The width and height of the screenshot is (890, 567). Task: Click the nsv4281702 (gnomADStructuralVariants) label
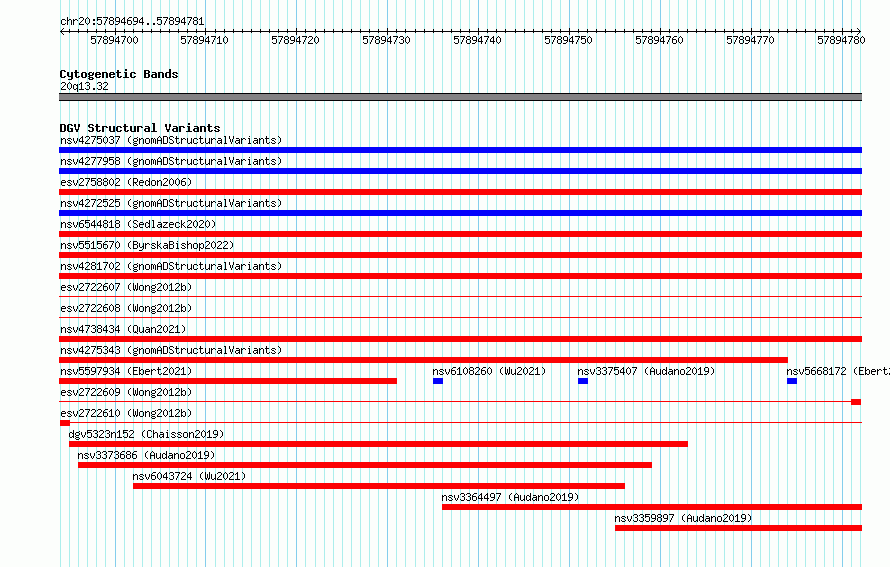[x=171, y=266]
